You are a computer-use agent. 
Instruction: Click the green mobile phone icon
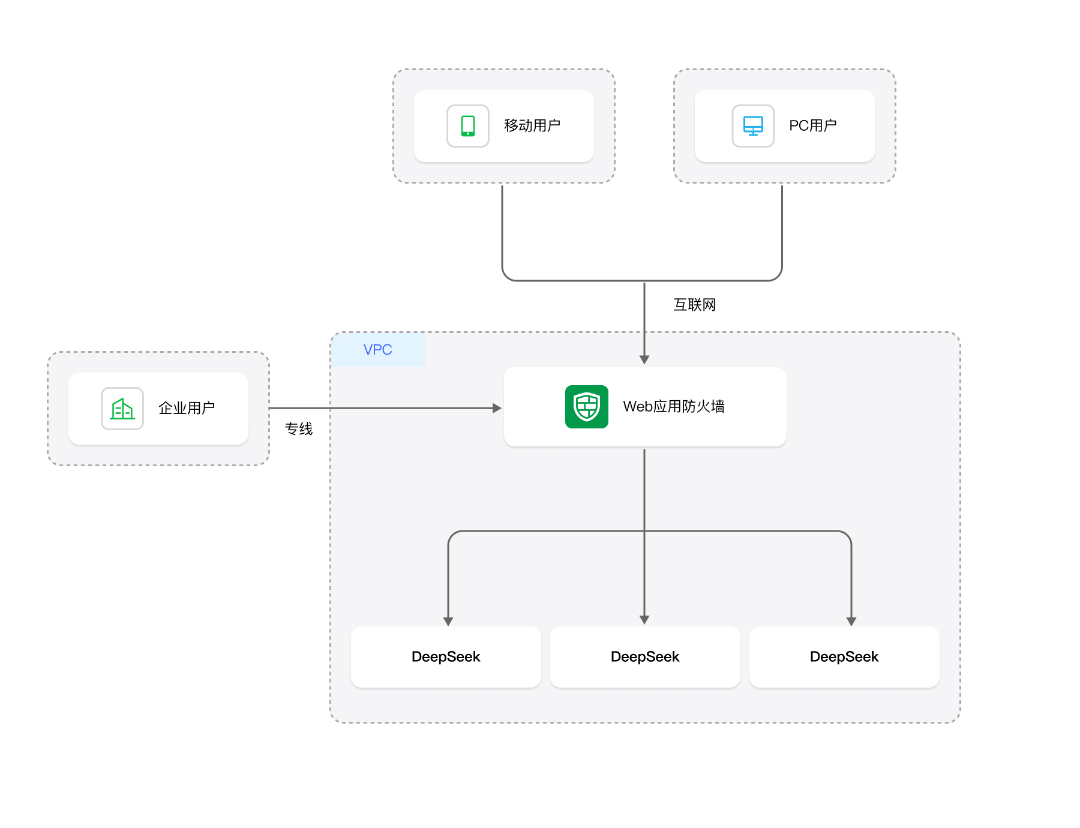[468, 126]
